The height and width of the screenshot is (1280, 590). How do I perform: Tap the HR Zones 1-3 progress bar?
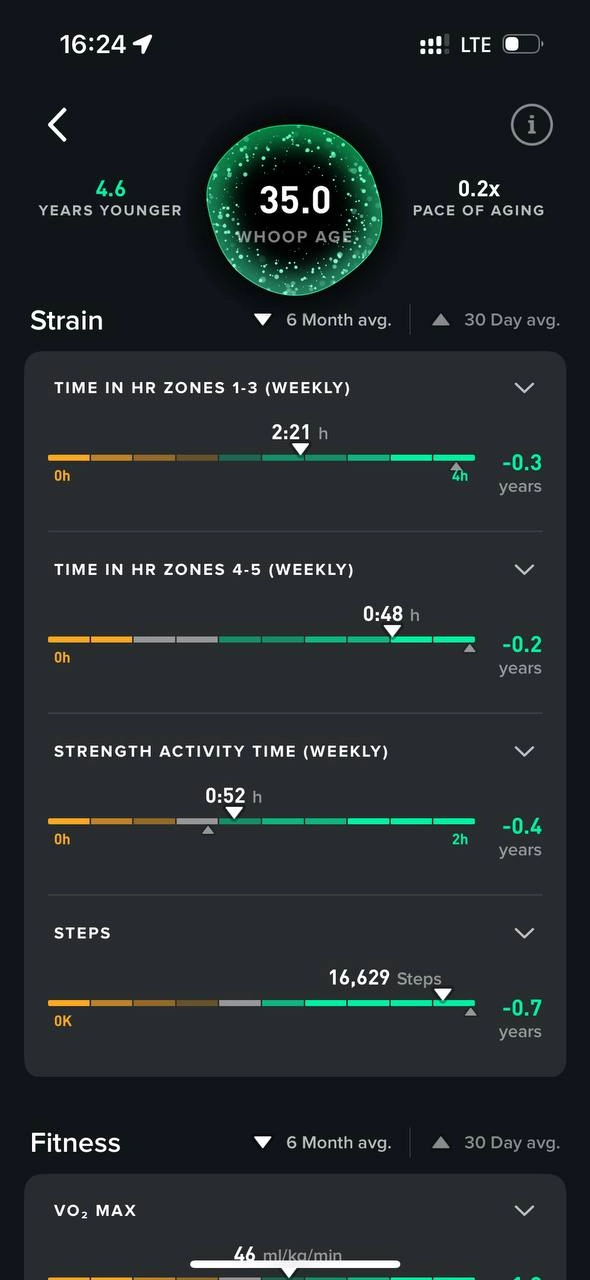click(262, 458)
